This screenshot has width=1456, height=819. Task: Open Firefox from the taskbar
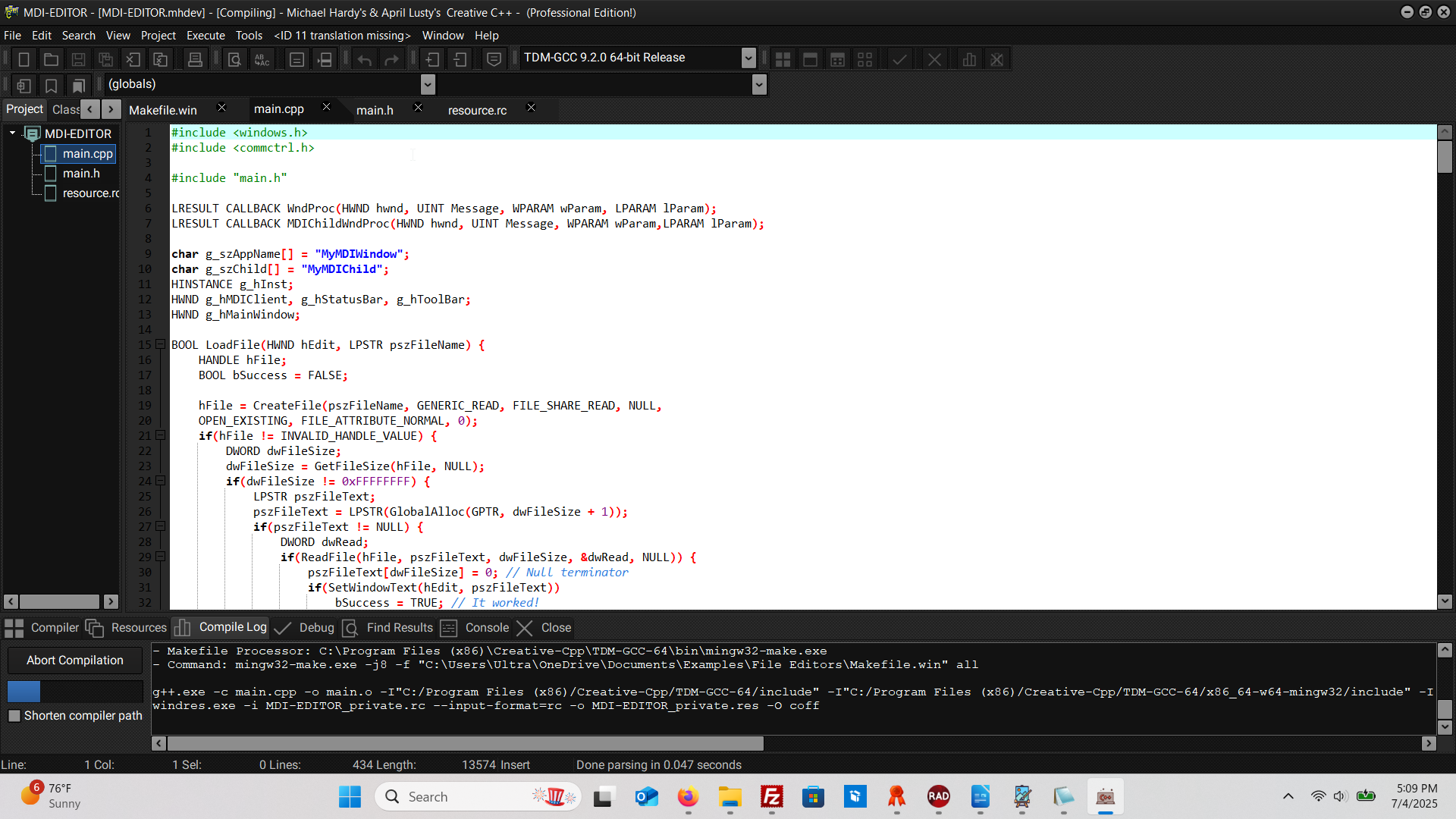[x=688, y=797]
